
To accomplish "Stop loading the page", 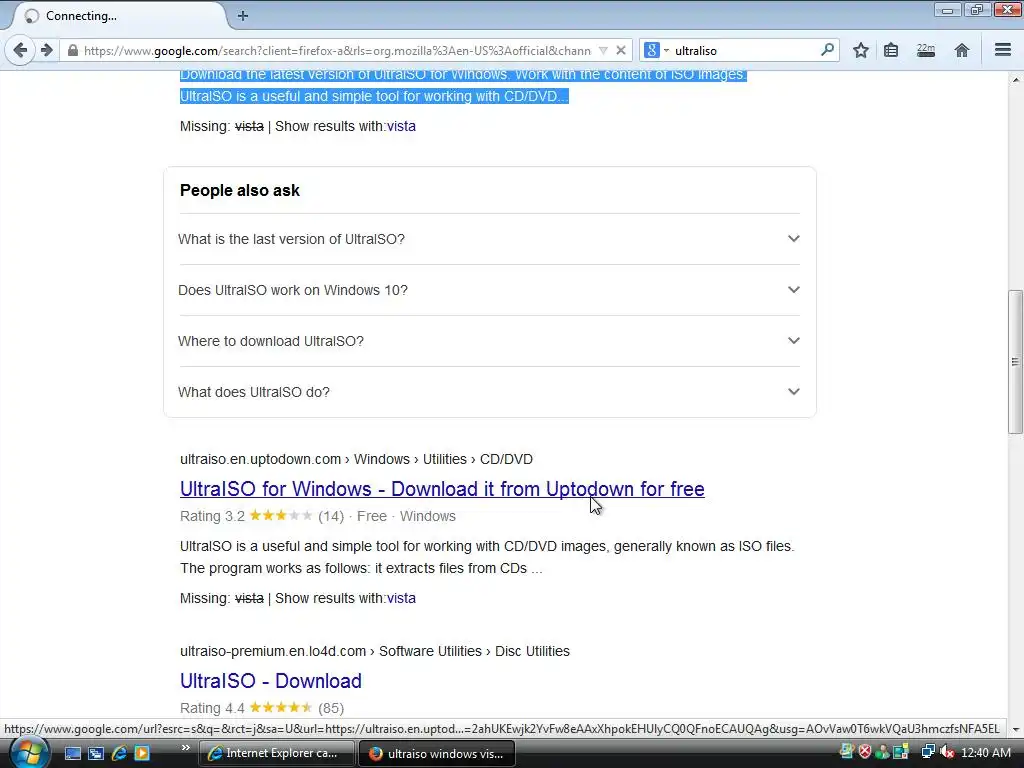I will [621, 50].
